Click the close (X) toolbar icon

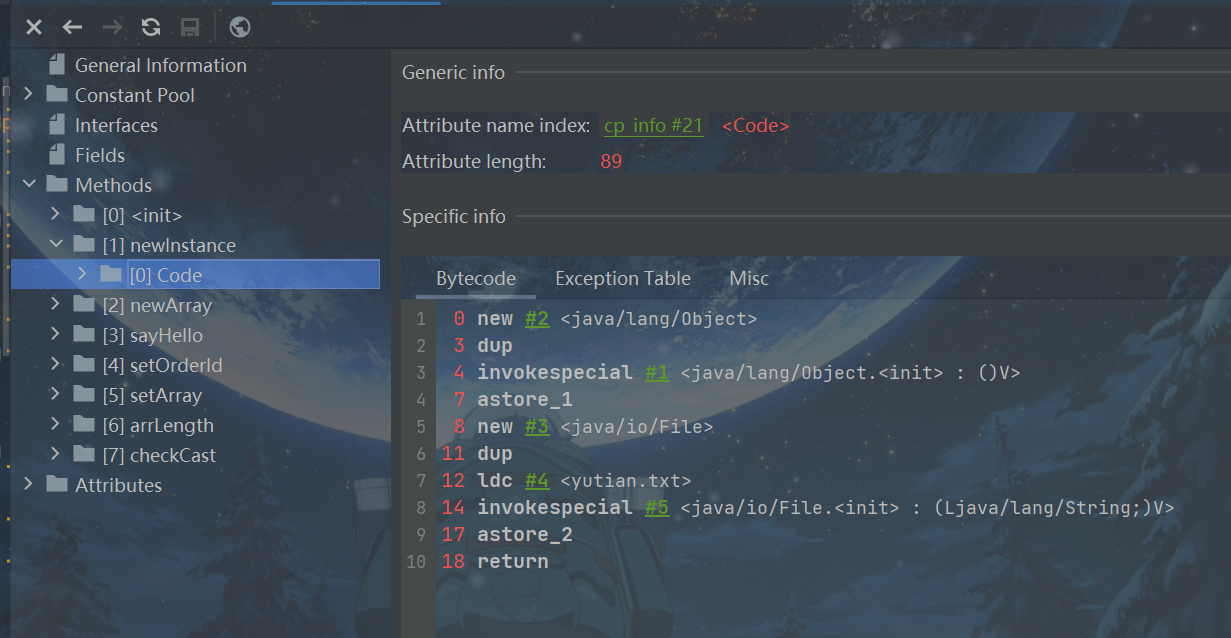[34, 27]
